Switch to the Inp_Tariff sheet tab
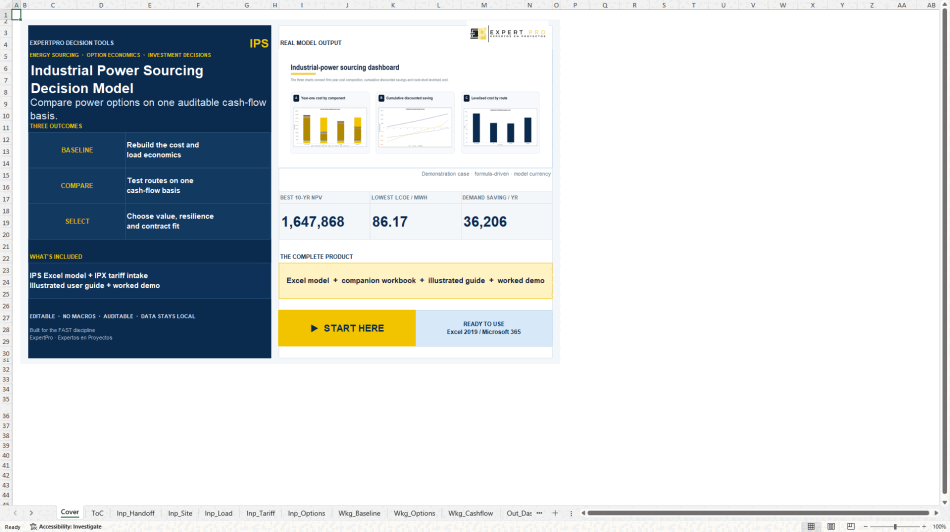This screenshot has height=532, width=950. [x=261, y=513]
